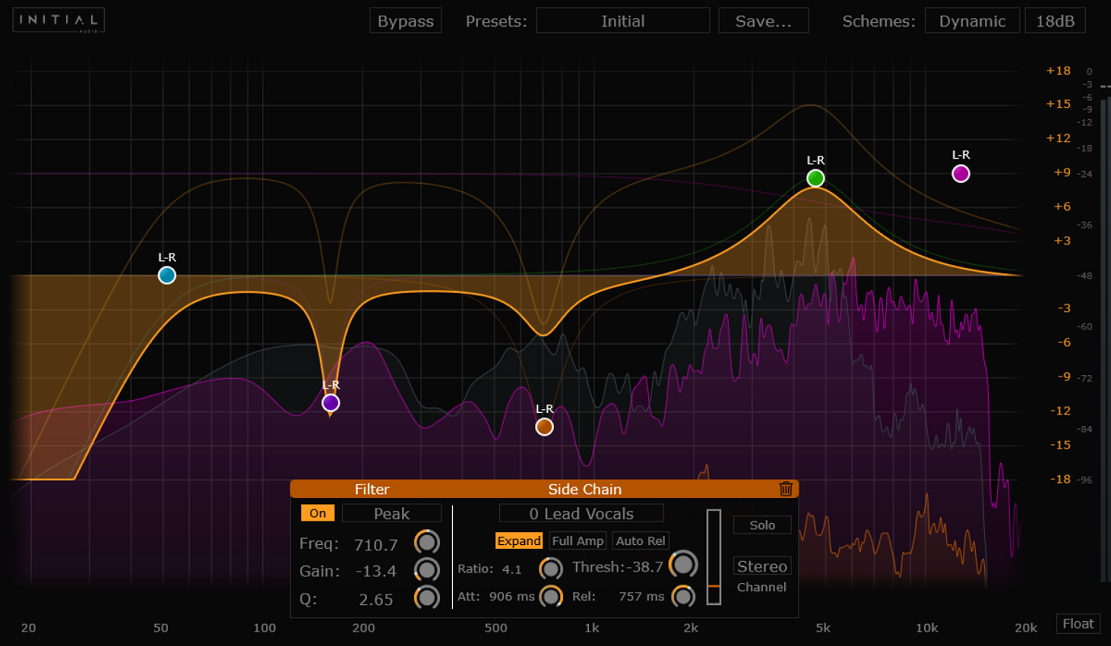Click the L-R label above green node
The width and height of the screenshot is (1111, 646).
816,160
